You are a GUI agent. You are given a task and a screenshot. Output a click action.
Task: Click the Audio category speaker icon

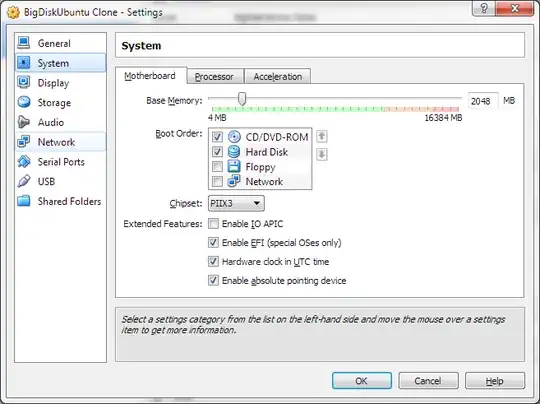click(x=23, y=122)
